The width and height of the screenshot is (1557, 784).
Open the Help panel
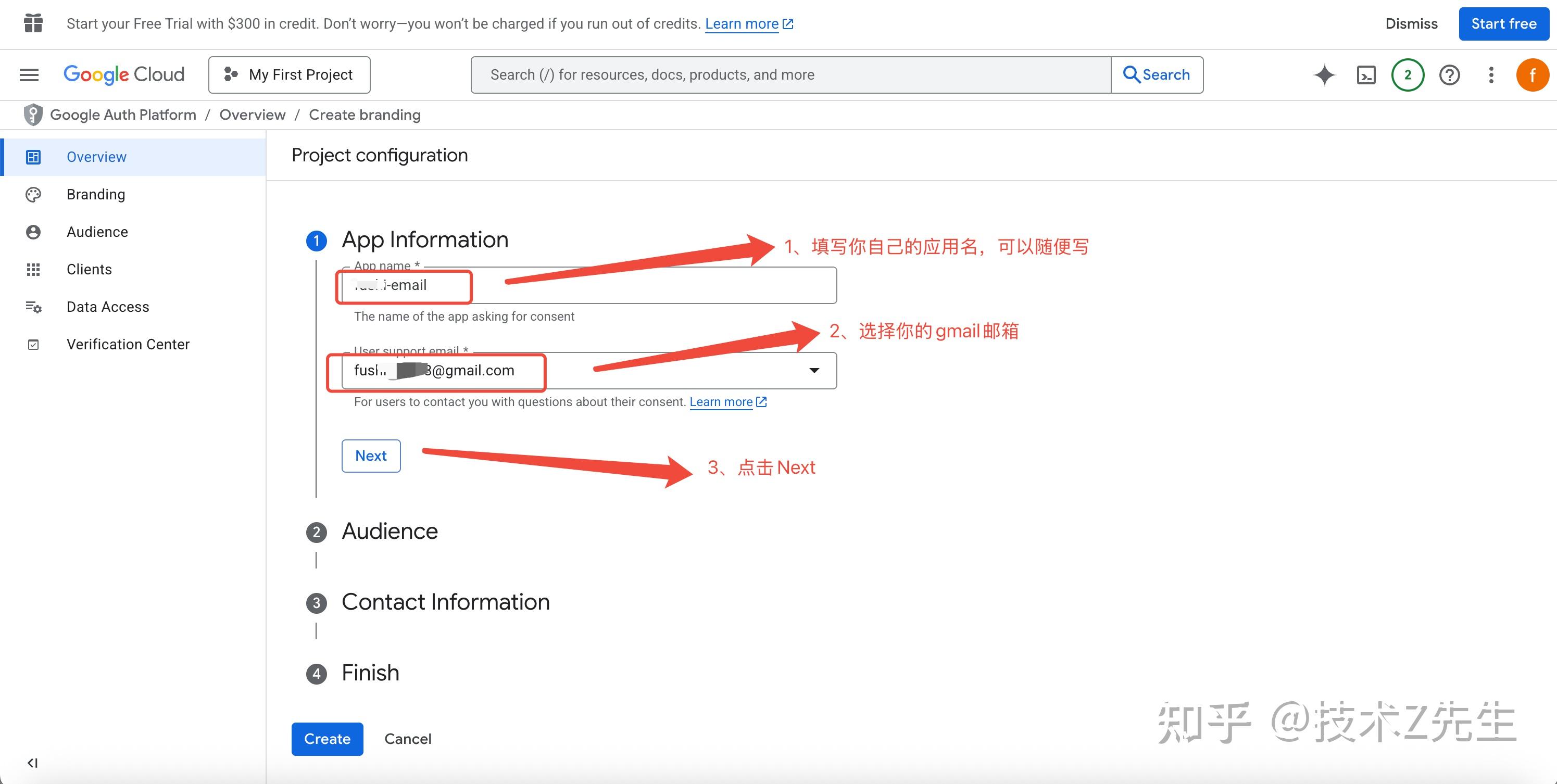1449,74
